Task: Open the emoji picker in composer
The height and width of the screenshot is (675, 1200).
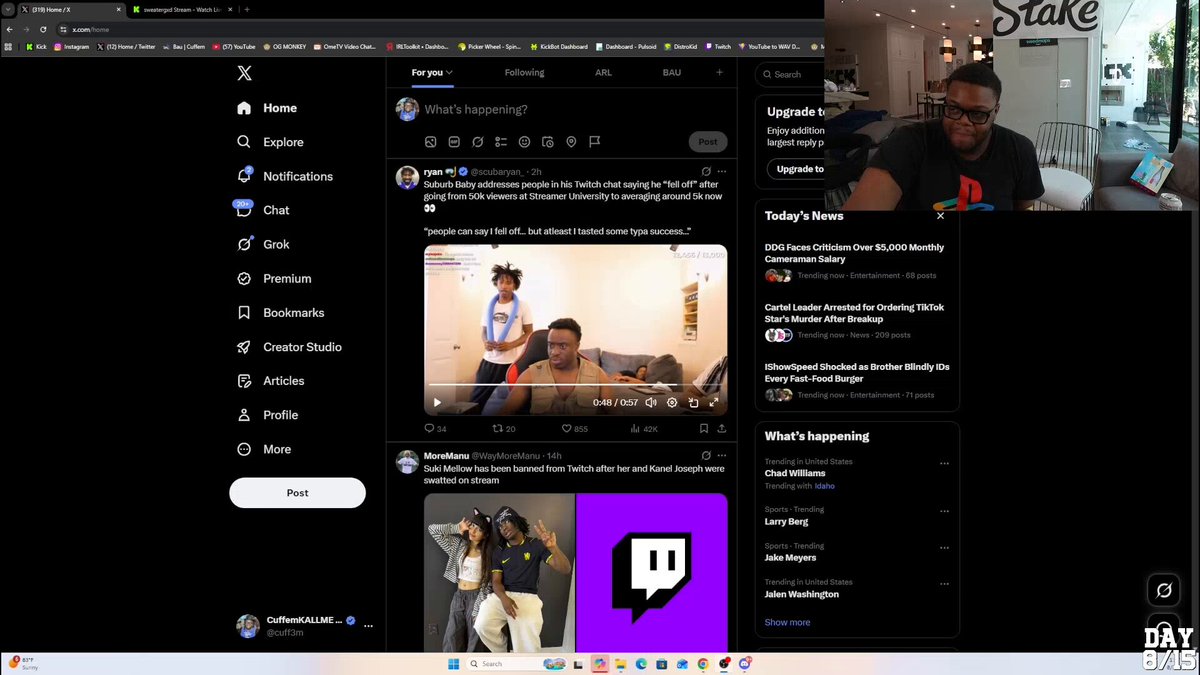Action: (524, 142)
